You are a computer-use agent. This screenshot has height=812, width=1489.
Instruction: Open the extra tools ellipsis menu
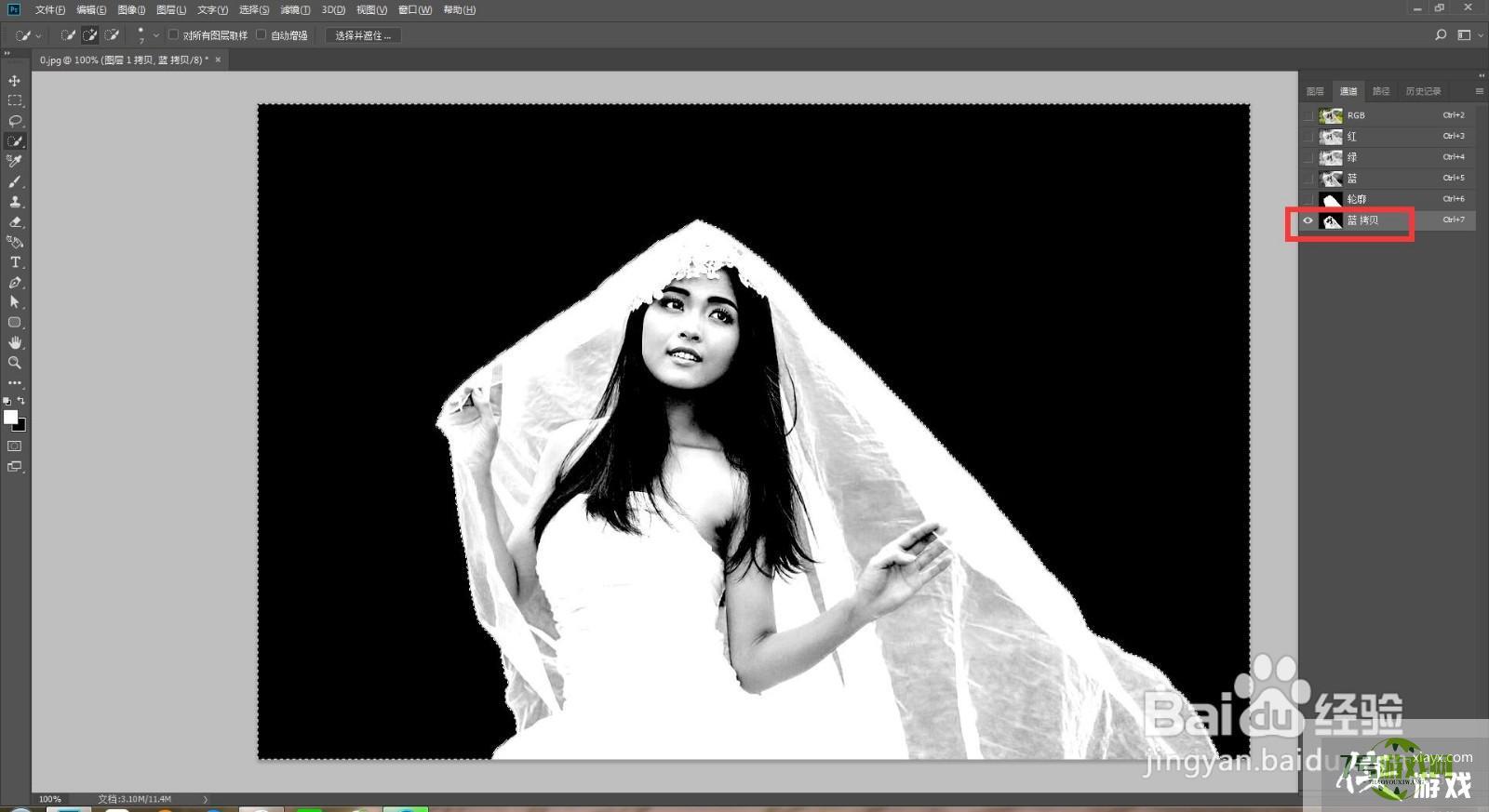(x=15, y=382)
